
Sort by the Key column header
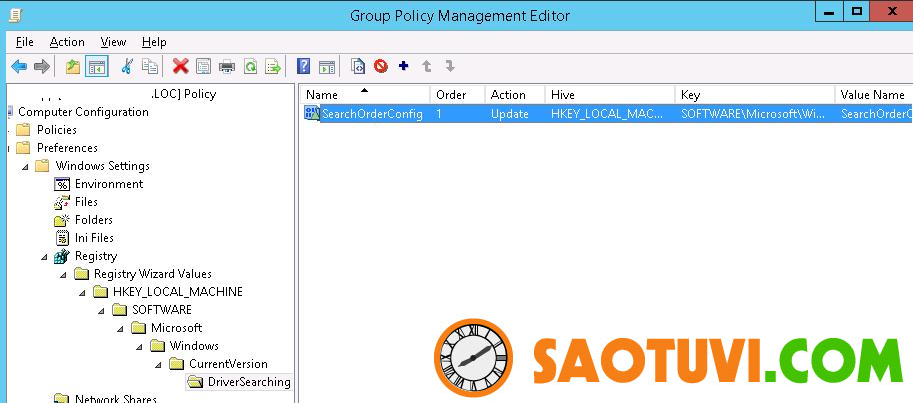coord(755,94)
